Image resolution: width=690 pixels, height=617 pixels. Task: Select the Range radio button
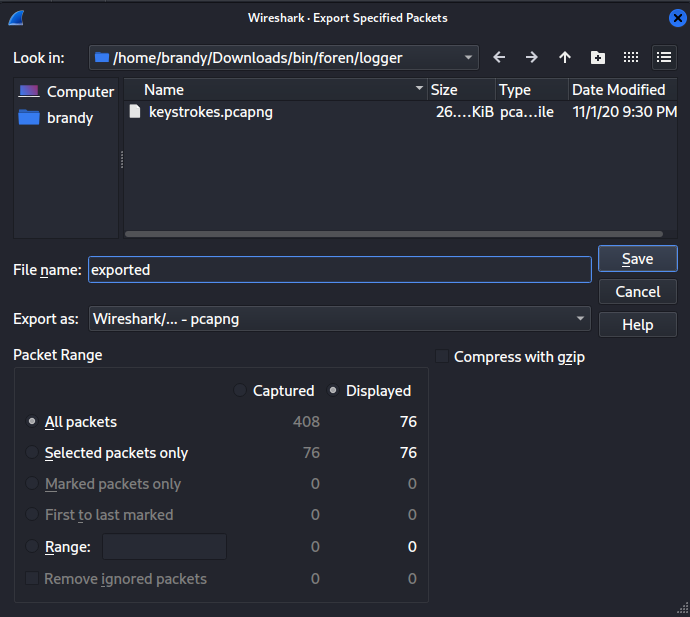tap(32, 546)
